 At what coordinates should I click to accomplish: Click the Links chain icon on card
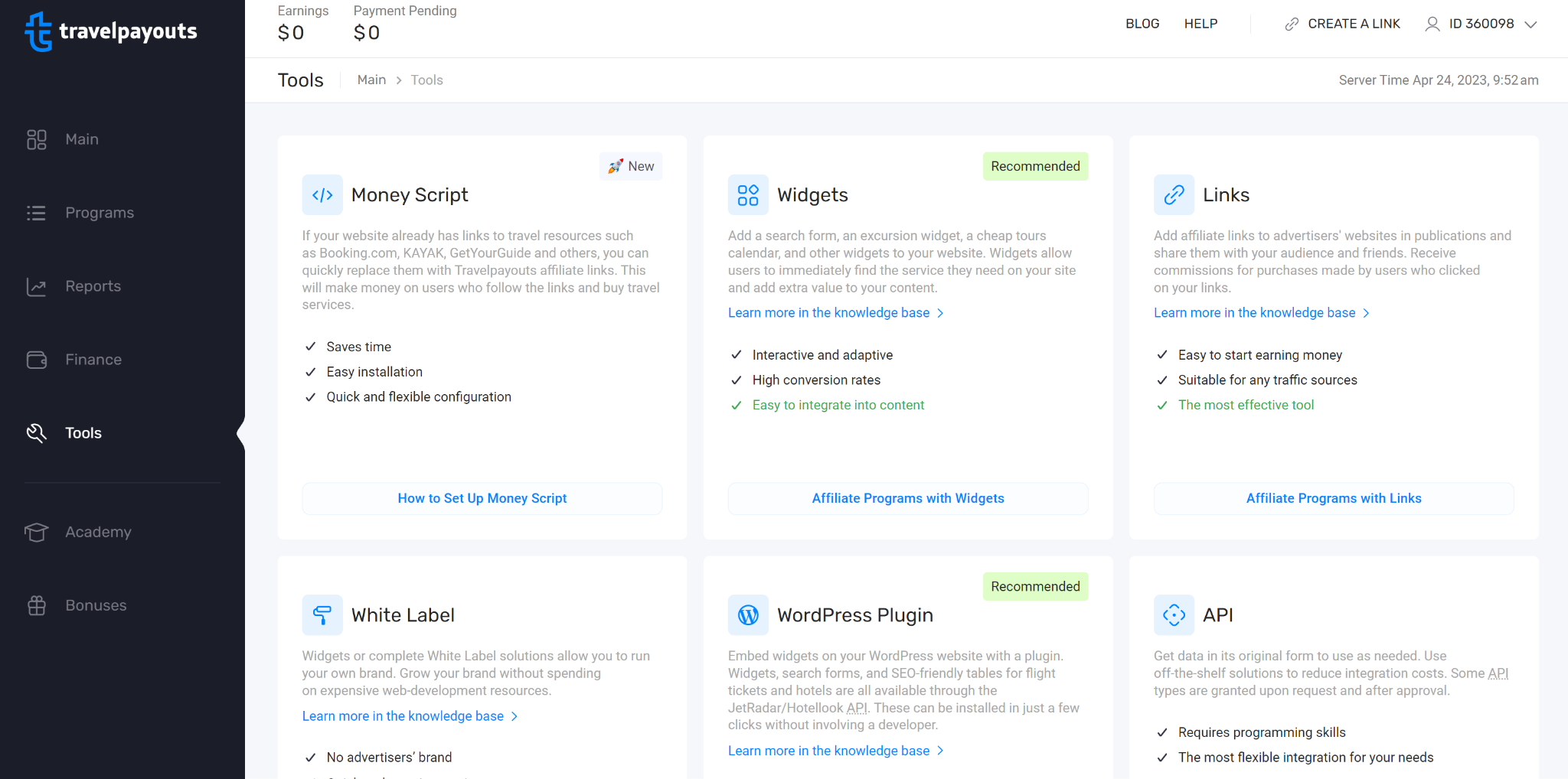(1174, 195)
